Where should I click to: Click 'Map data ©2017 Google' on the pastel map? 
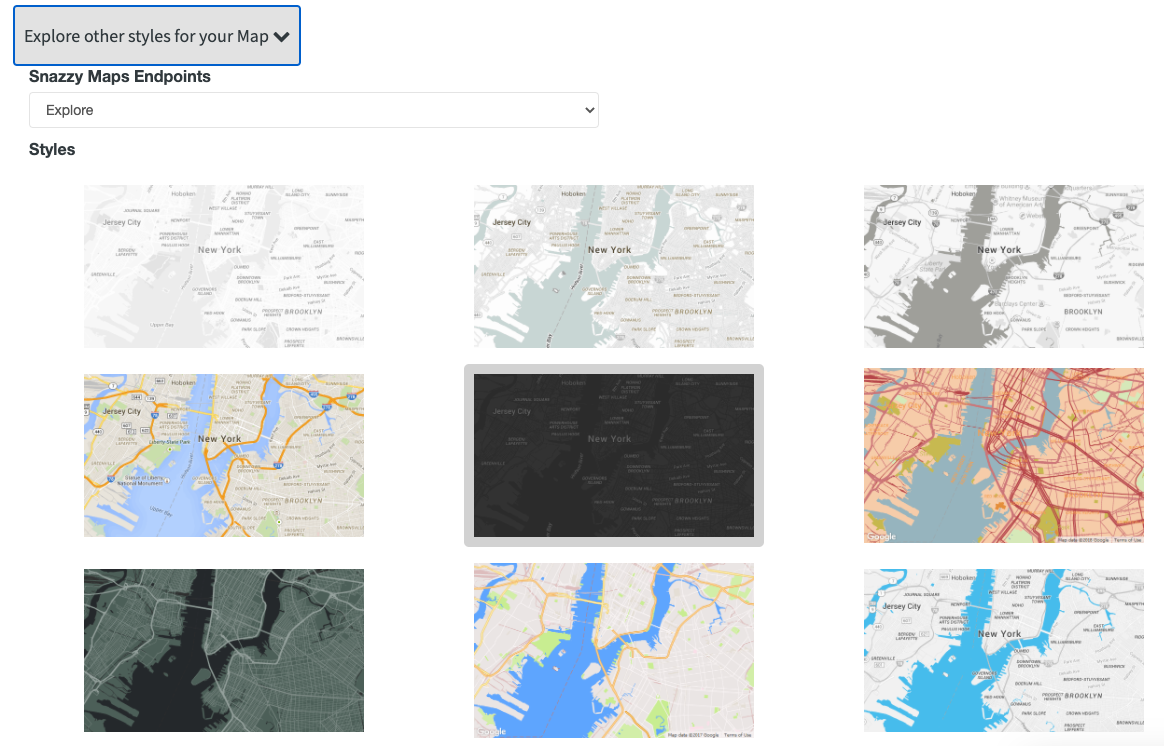point(693,735)
